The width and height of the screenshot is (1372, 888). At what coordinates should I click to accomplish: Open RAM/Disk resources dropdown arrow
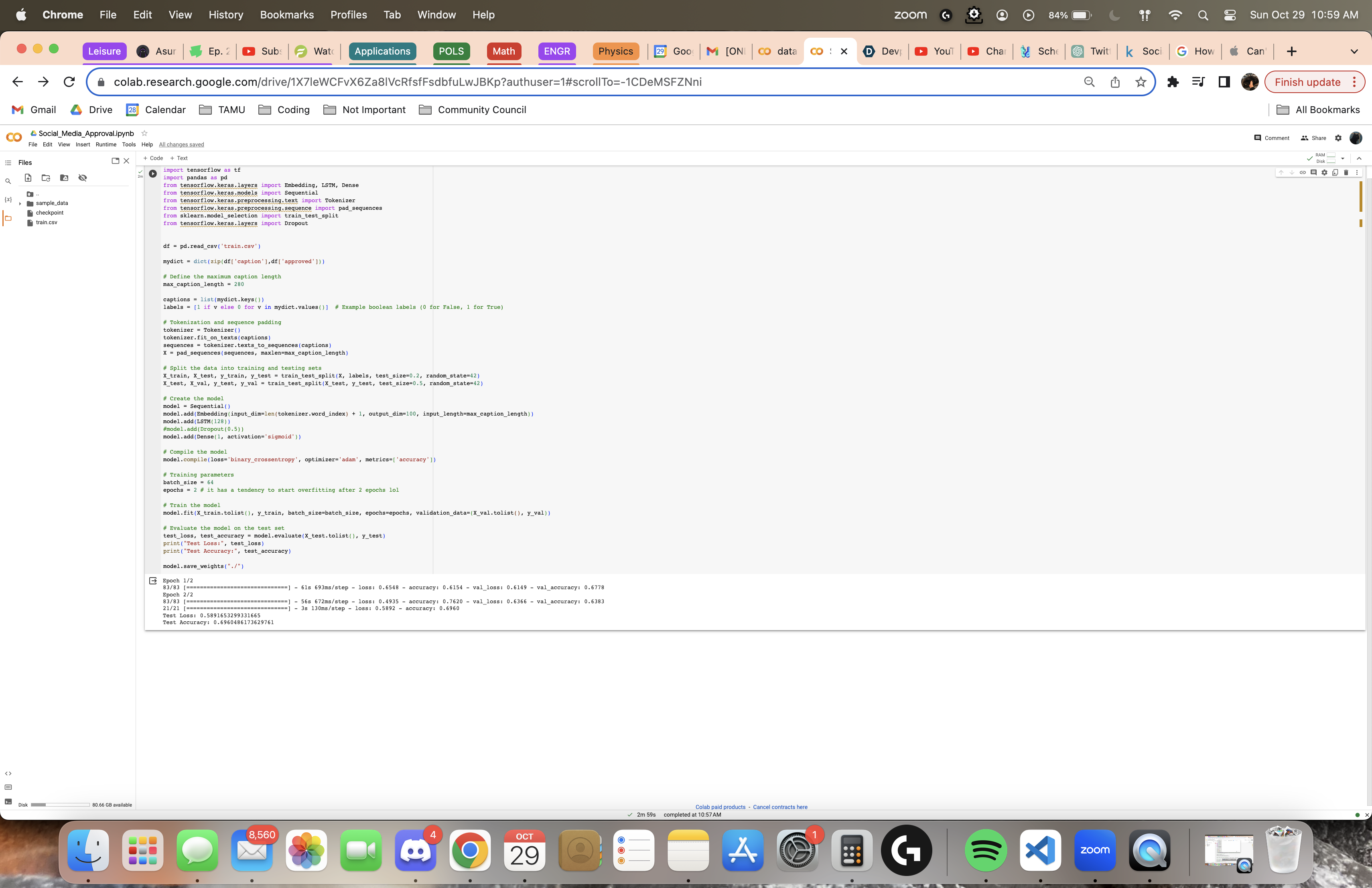(x=1343, y=158)
